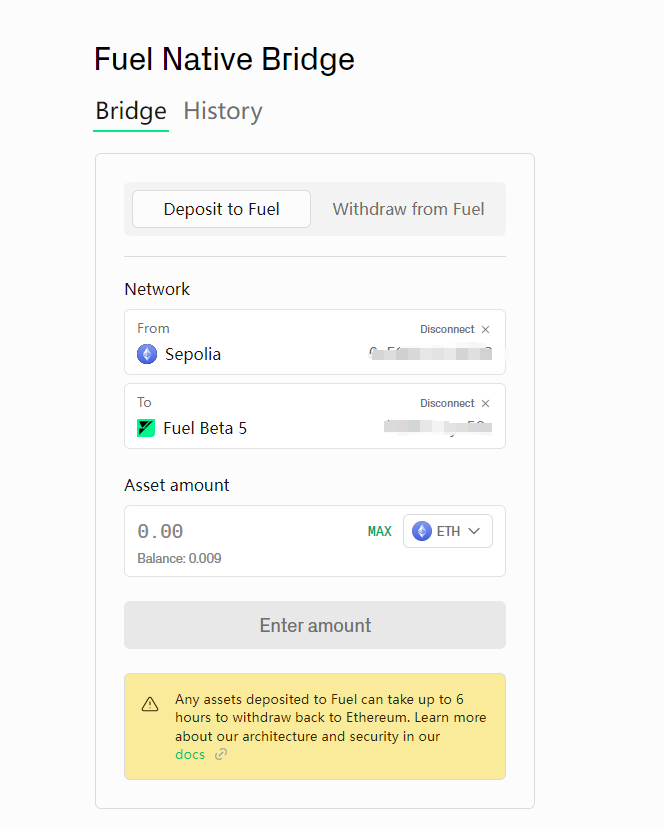This screenshot has height=831, width=664.
Task: Open the docs link in warning
Action: 190,754
